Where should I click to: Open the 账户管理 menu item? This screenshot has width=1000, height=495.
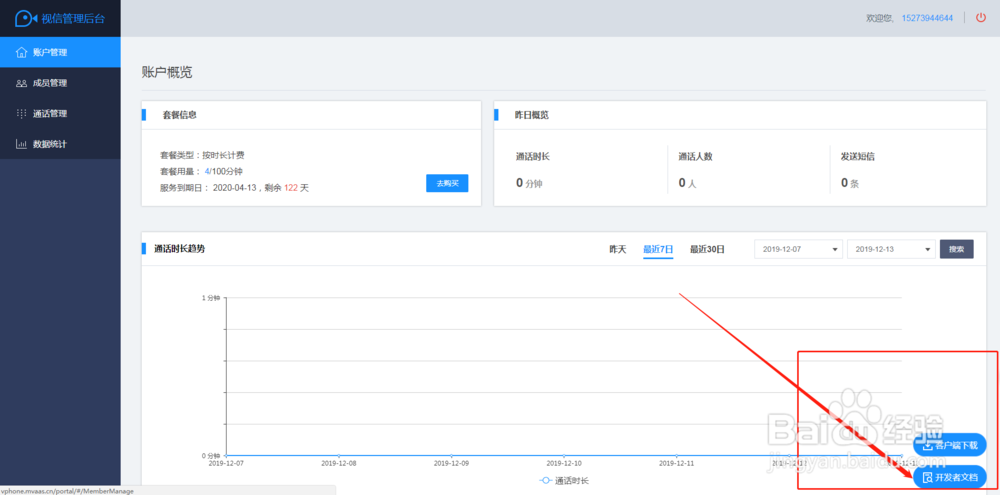click(x=60, y=52)
